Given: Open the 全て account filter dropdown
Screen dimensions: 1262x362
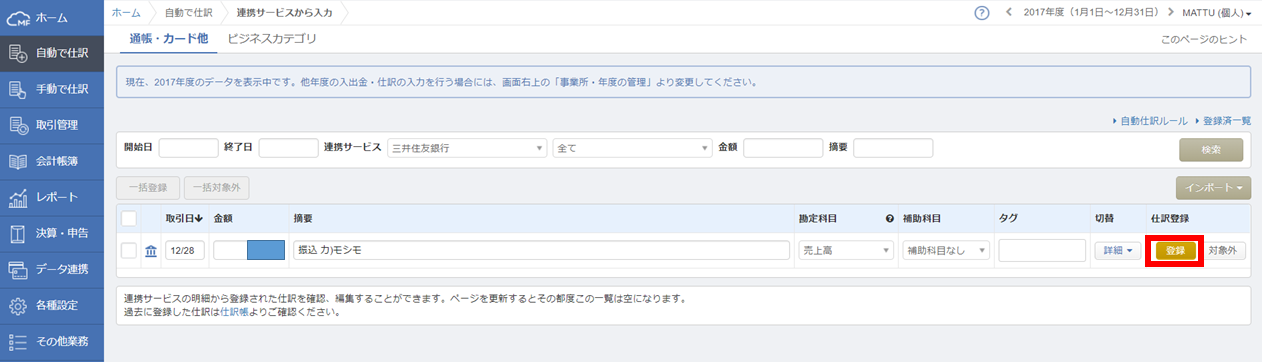Looking at the screenshot, I should (x=632, y=148).
